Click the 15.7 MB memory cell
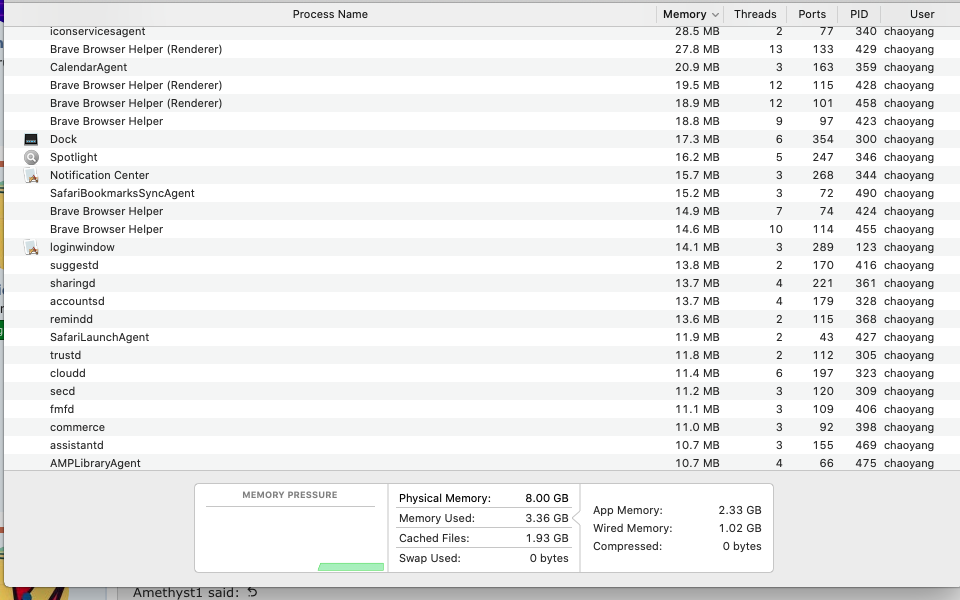The width and height of the screenshot is (960, 600). tap(697, 175)
